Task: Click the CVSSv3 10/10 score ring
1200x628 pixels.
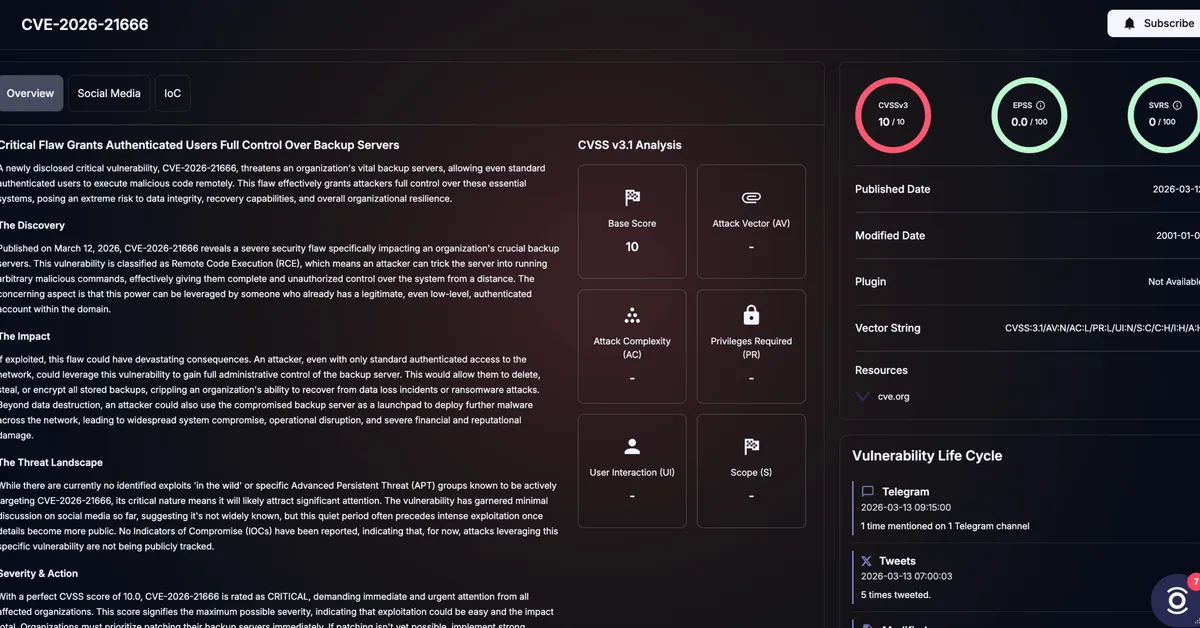Action: pyautogui.click(x=892, y=115)
